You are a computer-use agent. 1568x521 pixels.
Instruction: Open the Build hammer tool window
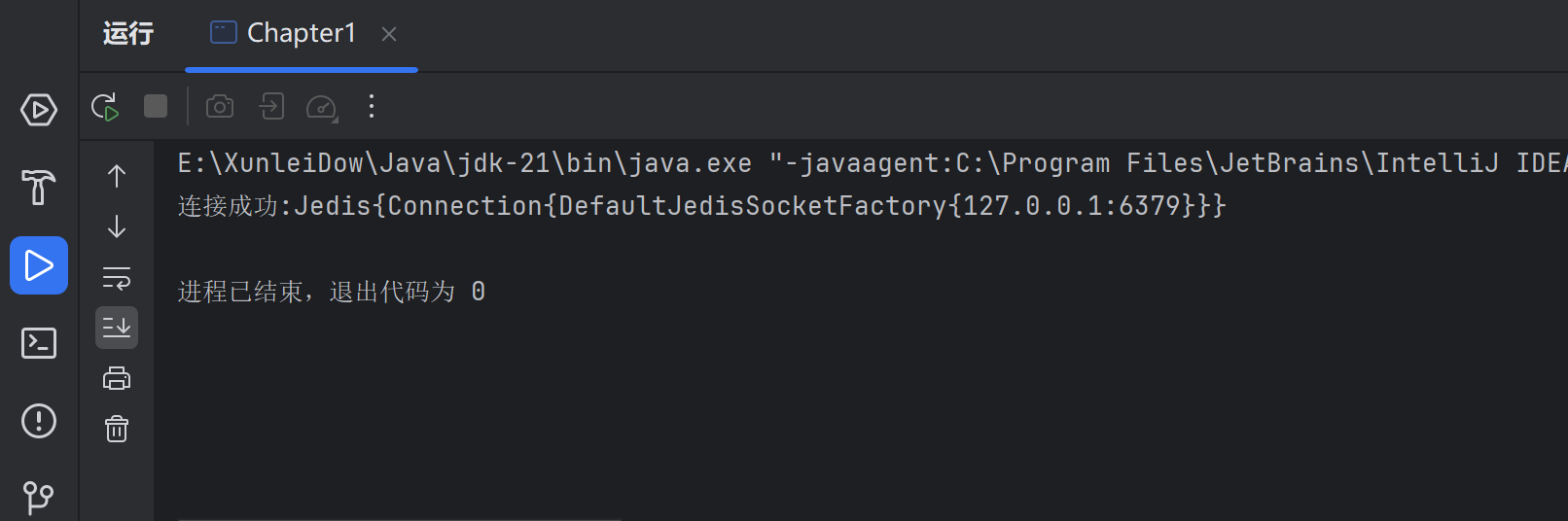click(39, 188)
